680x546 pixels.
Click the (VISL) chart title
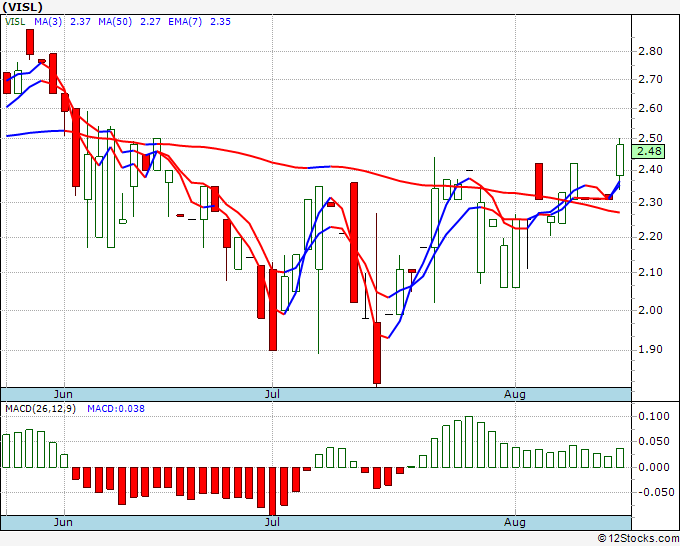coord(23,7)
